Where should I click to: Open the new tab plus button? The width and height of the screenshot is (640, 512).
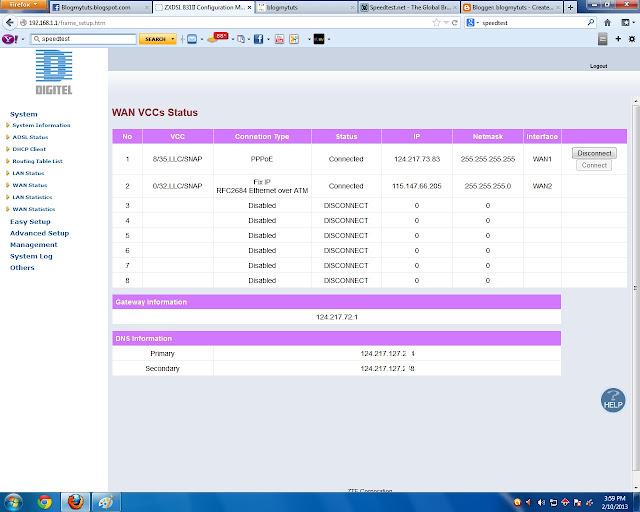tap(570, 7)
